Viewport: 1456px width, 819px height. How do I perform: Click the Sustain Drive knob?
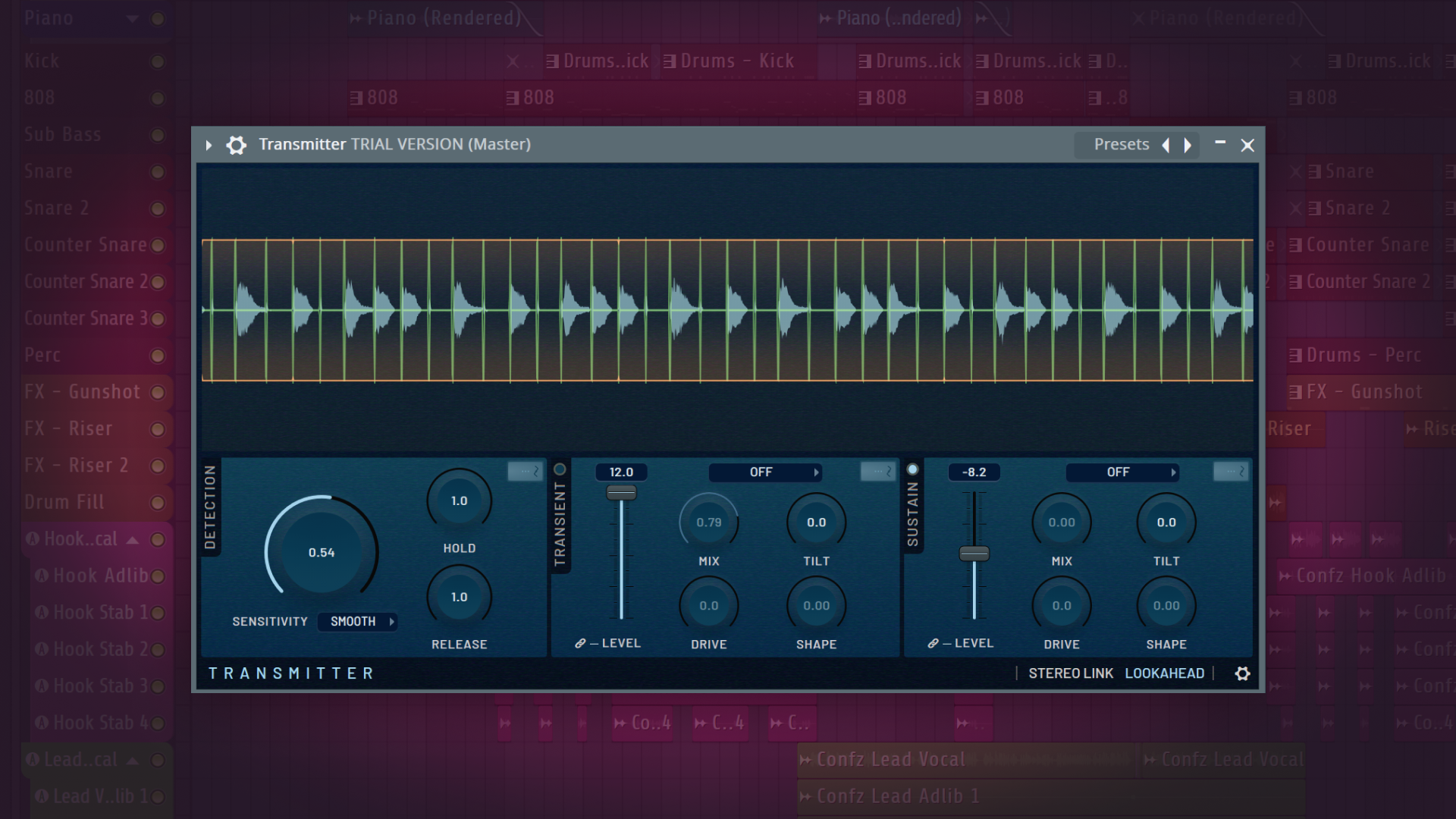(1062, 606)
